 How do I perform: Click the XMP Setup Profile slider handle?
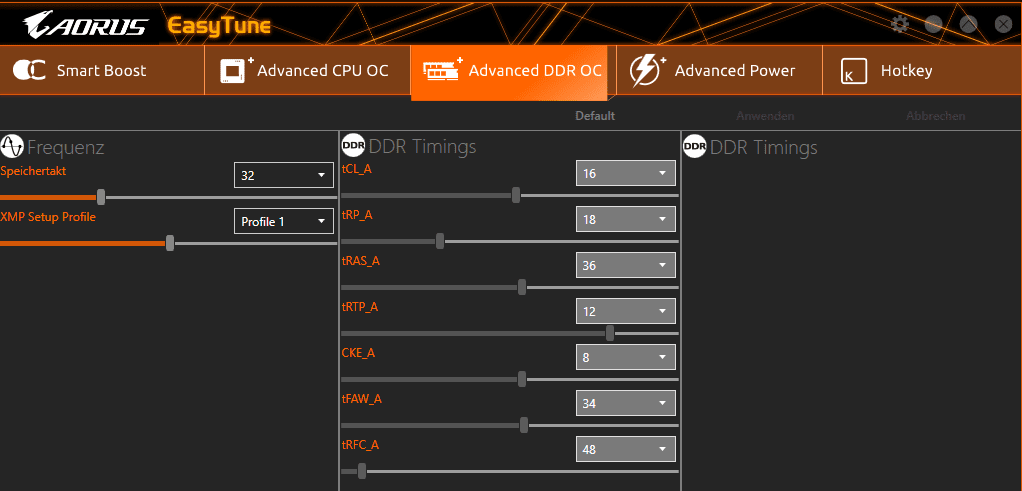[x=170, y=243]
